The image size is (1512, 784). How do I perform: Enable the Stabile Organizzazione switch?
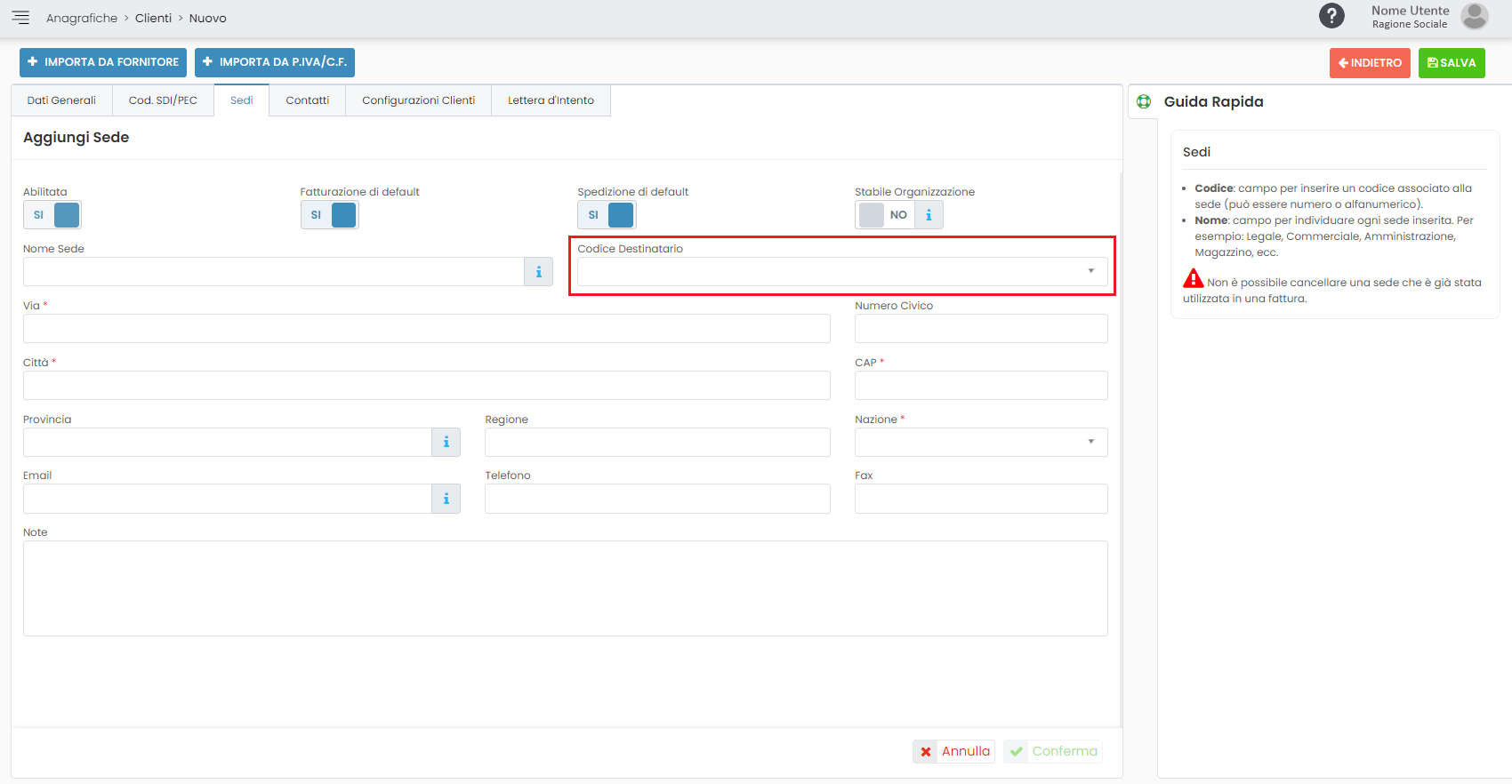click(x=885, y=215)
